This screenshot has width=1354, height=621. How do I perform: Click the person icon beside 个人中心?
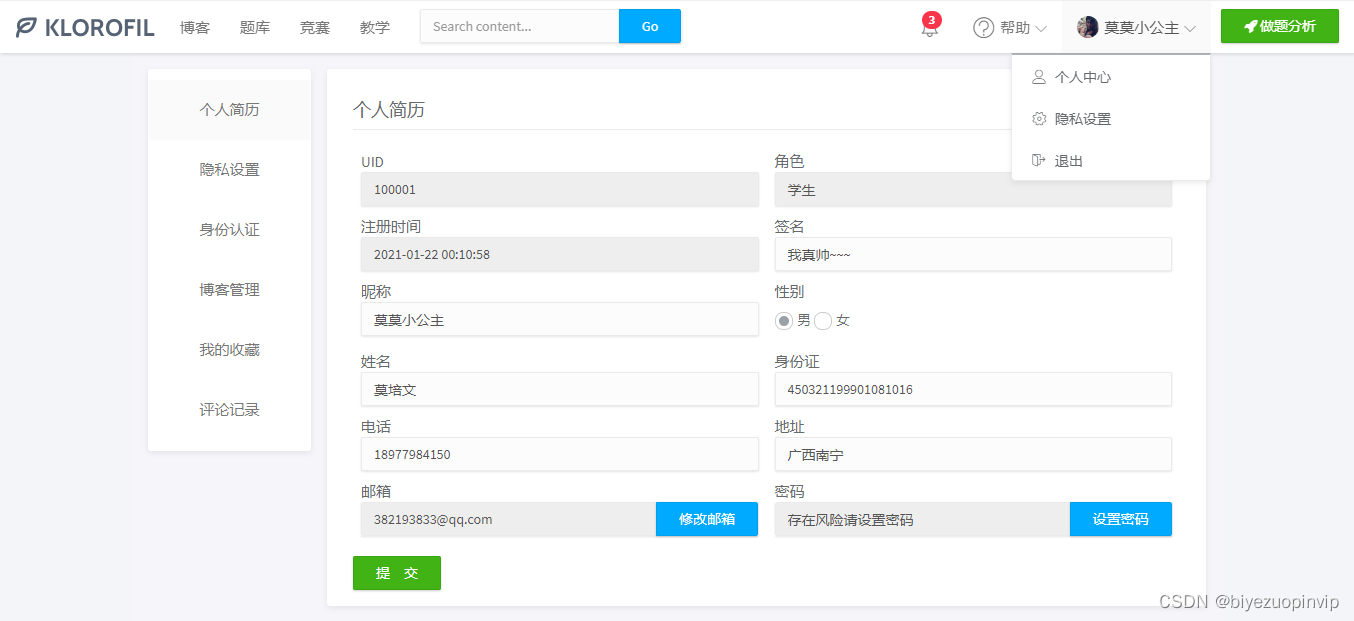[x=1039, y=77]
